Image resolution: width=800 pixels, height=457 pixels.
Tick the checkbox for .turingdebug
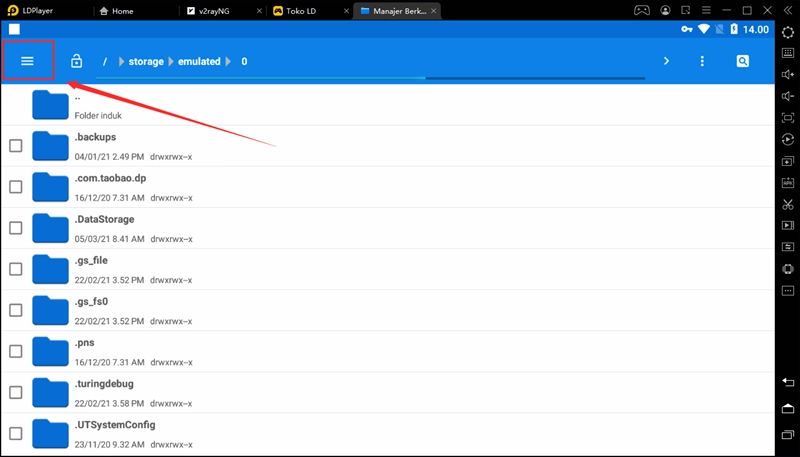pyautogui.click(x=16, y=392)
